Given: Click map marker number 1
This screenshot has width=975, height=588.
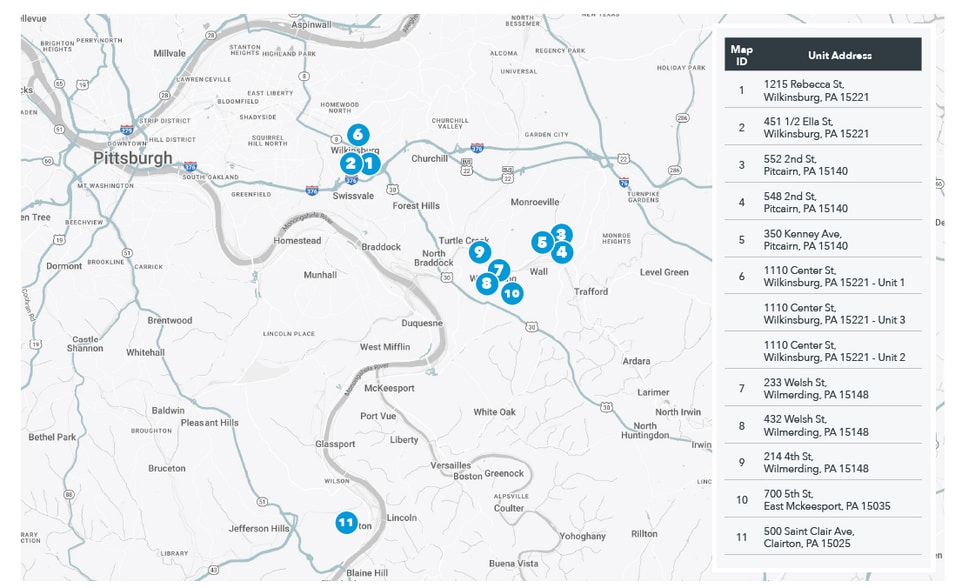Looking at the screenshot, I should point(369,163).
